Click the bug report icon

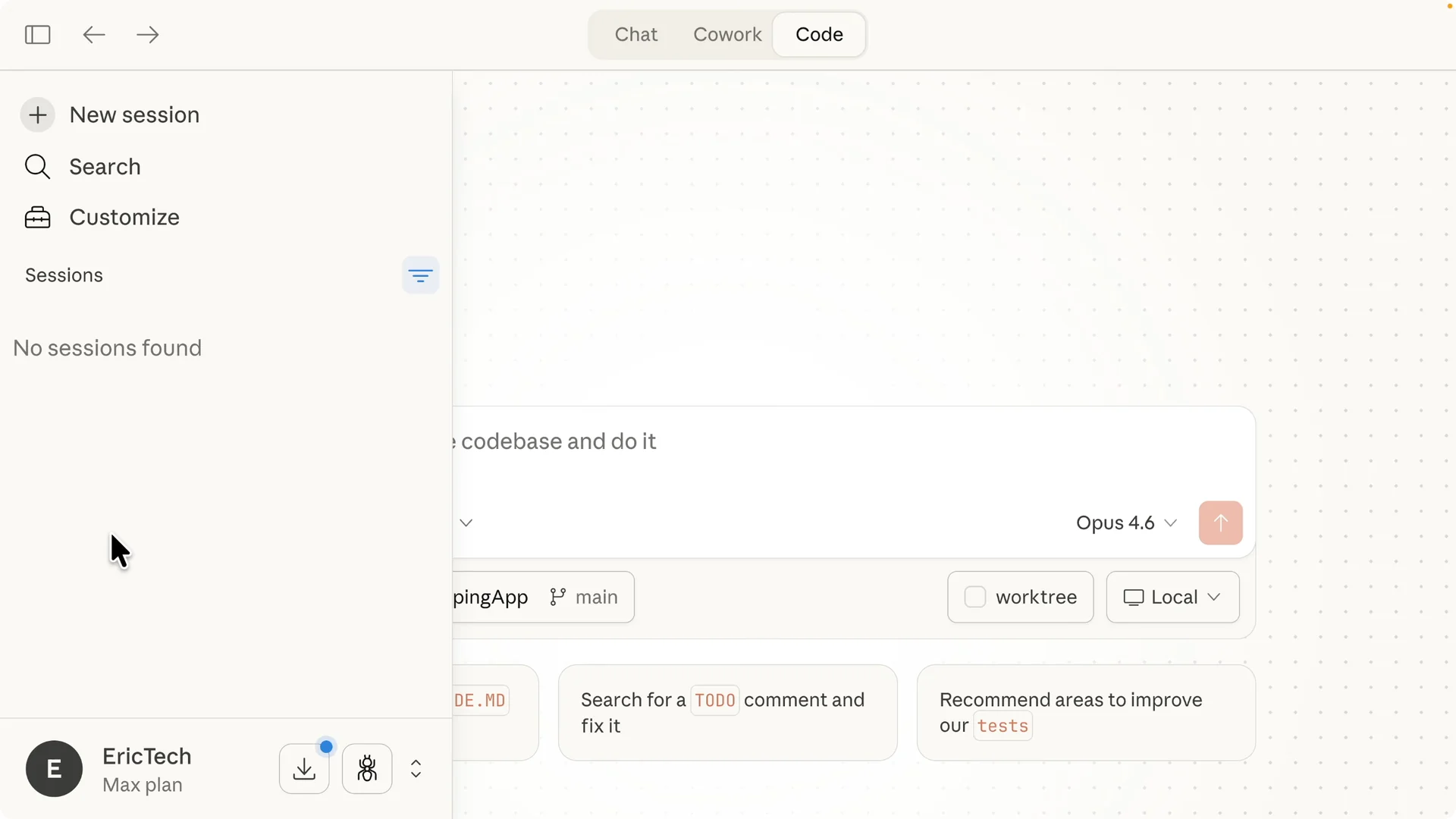pos(367,769)
